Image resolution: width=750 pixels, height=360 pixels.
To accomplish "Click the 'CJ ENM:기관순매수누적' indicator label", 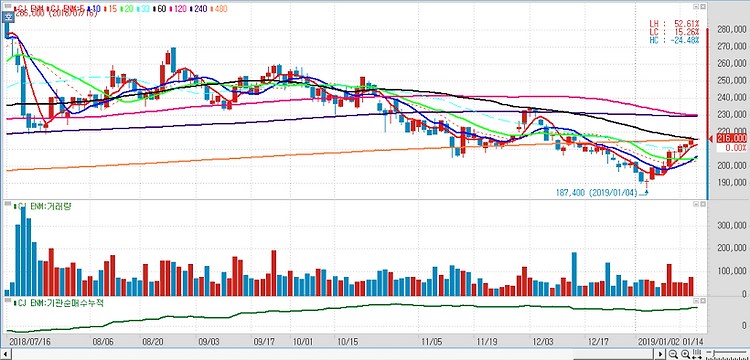I will (59, 303).
